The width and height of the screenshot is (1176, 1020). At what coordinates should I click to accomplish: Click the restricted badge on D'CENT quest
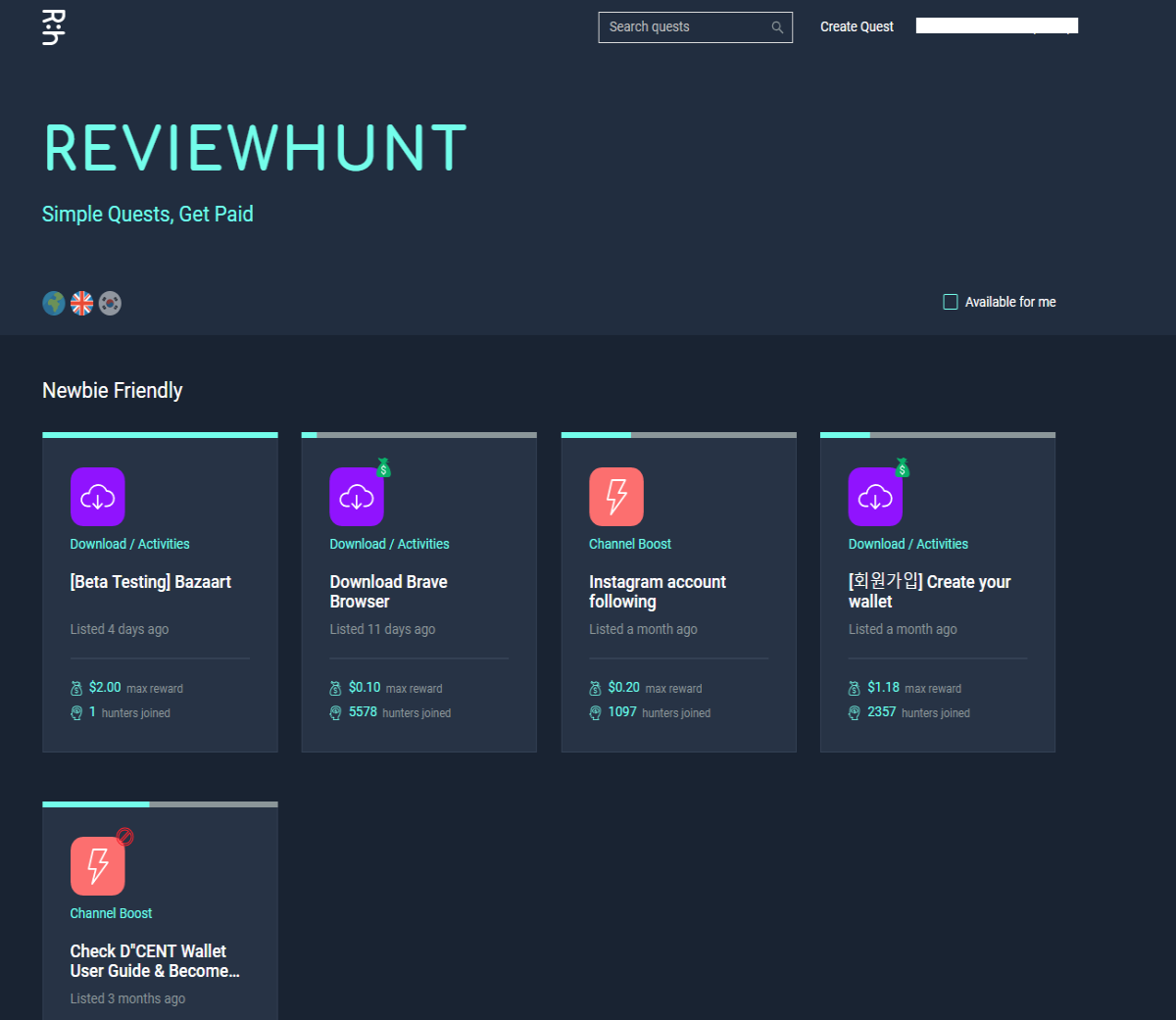pyautogui.click(x=124, y=837)
